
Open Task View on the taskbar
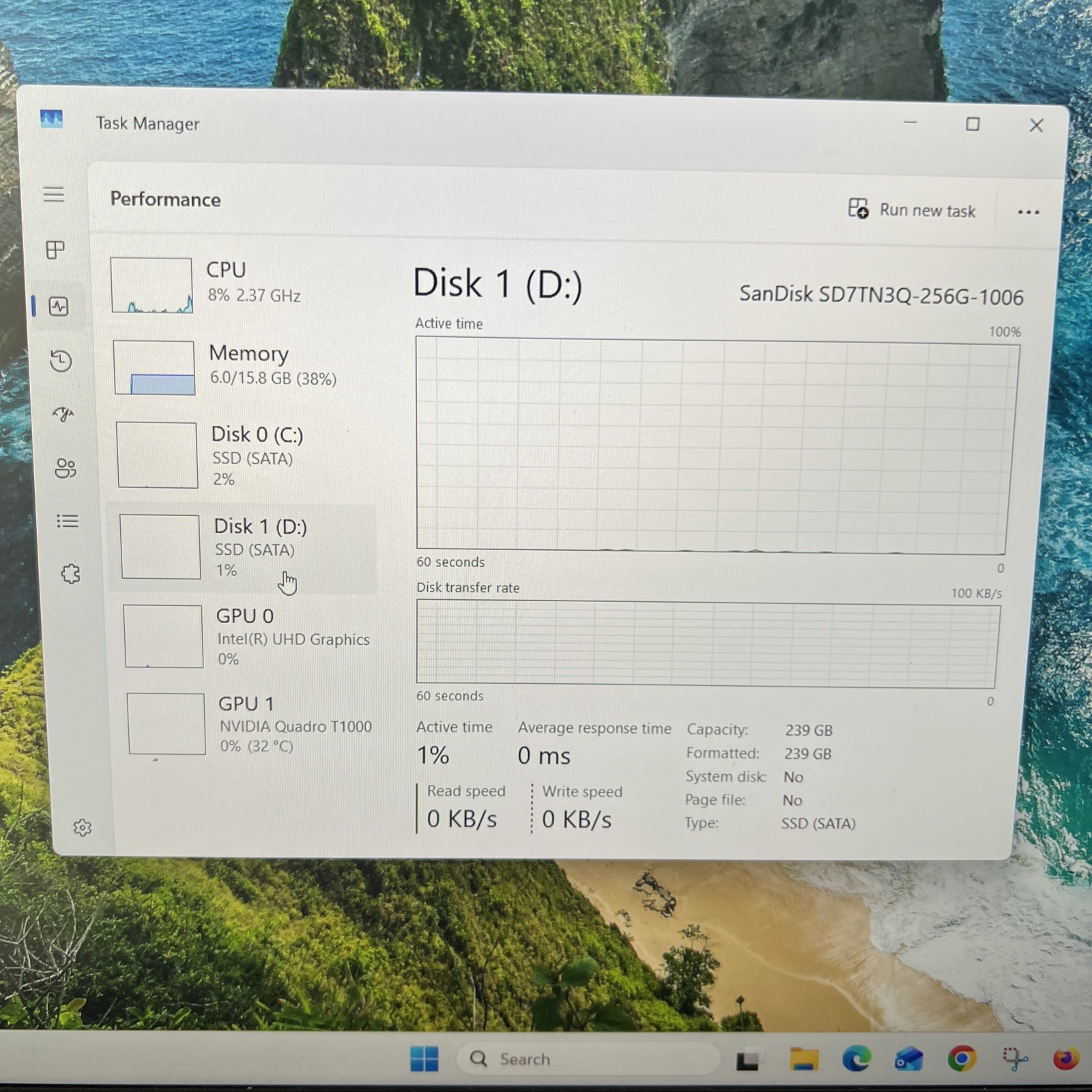coord(747,1060)
